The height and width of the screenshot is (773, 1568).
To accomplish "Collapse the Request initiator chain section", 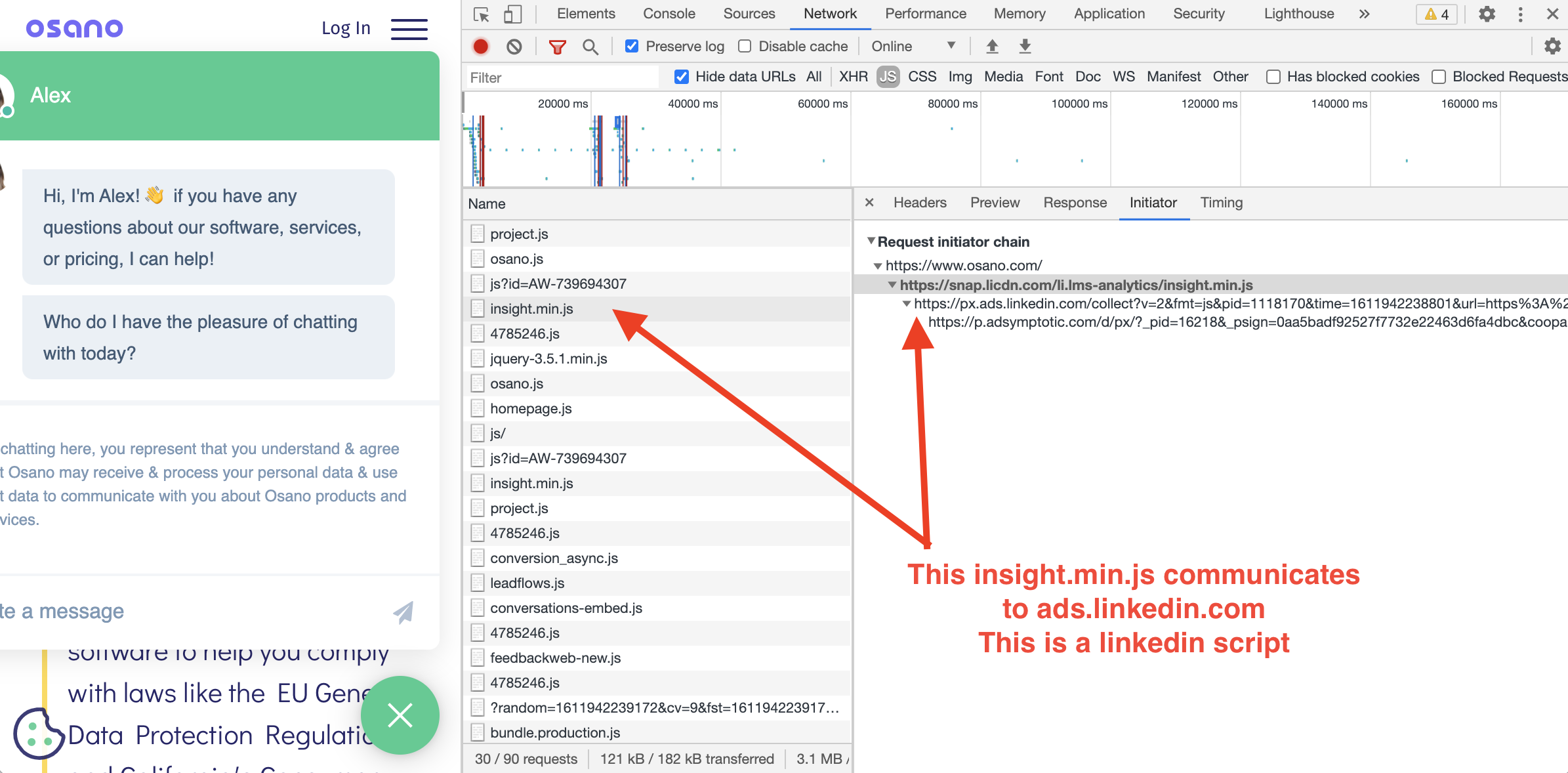I will click(x=871, y=241).
